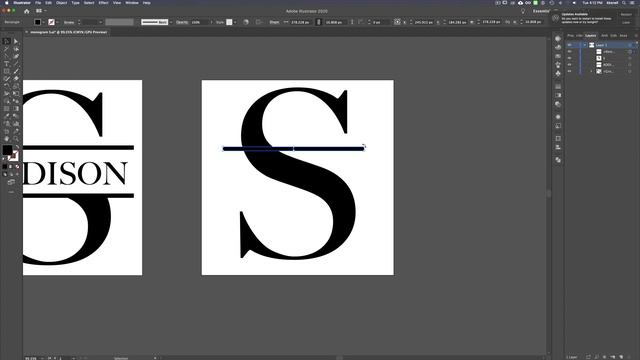Select the monogram document tab

tap(67, 32)
